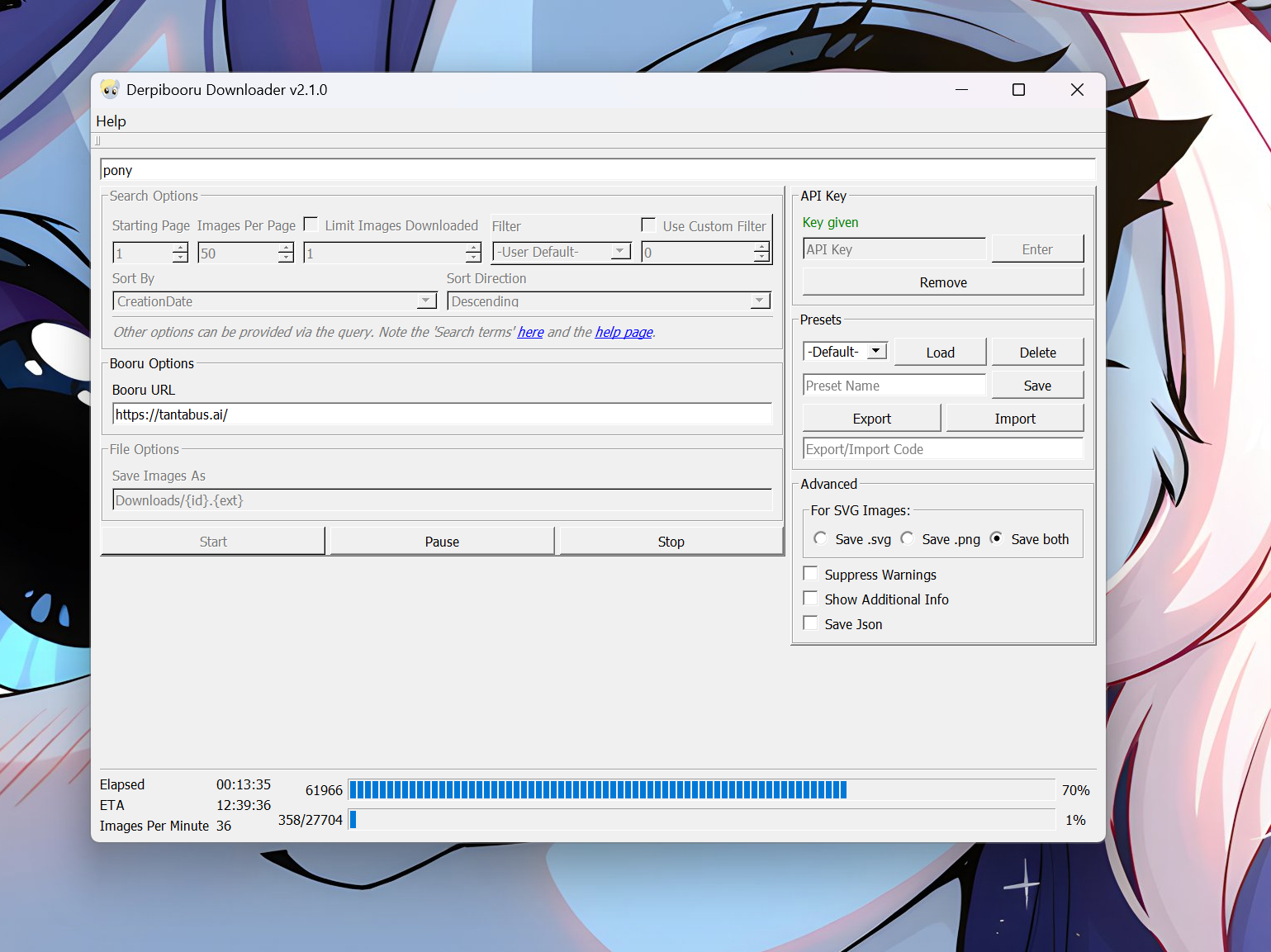
Task: Expand the -Default- presets dropdown
Action: (876, 352)
